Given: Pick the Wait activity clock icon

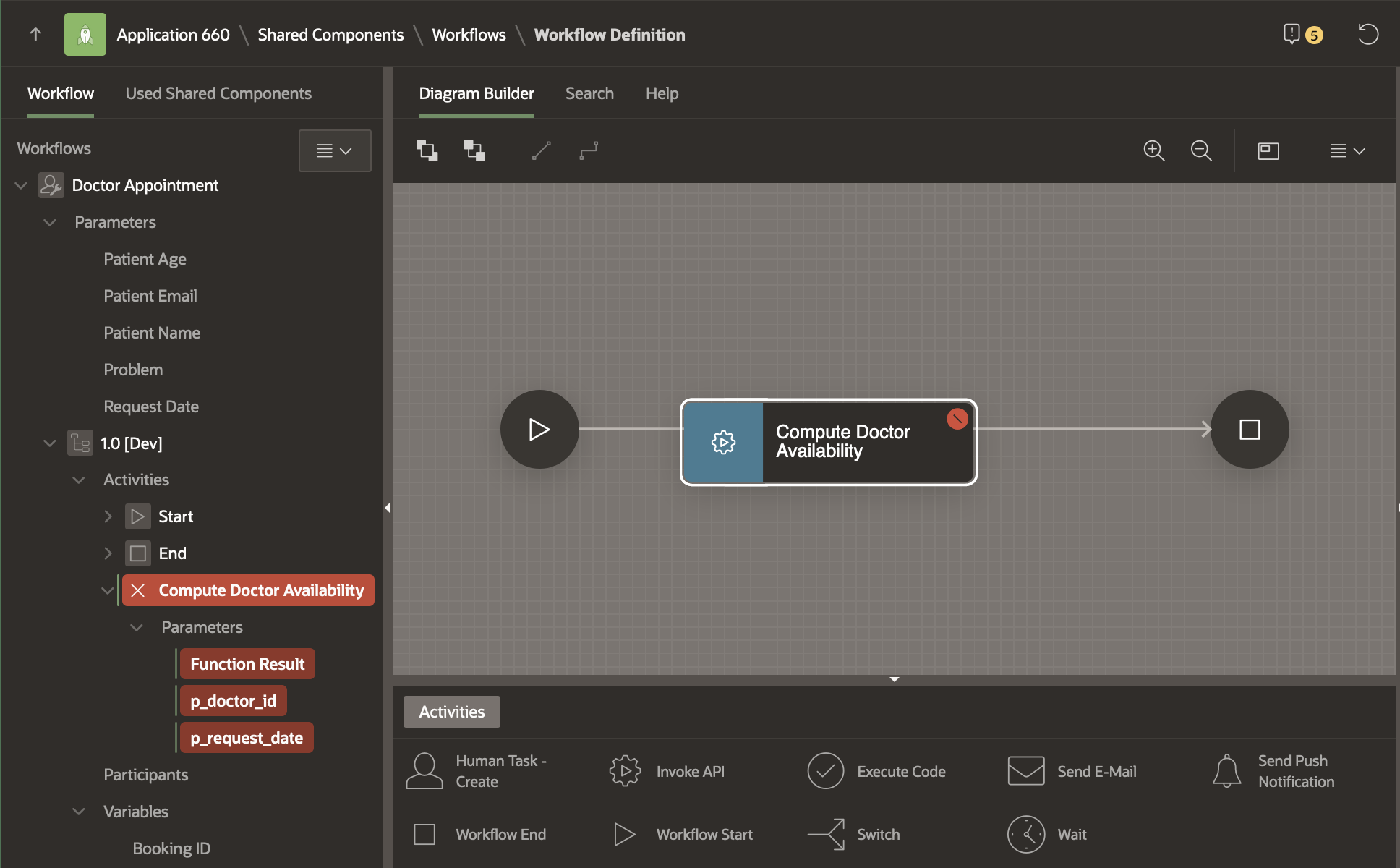Looking at the screenshot, I should click(1026, 834).
